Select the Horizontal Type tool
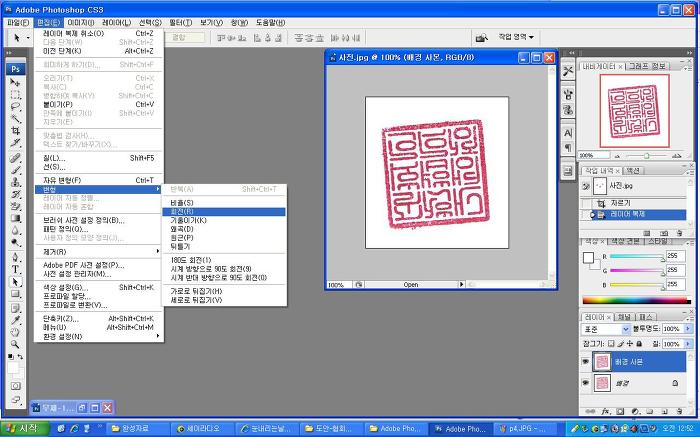 point(15,270)
